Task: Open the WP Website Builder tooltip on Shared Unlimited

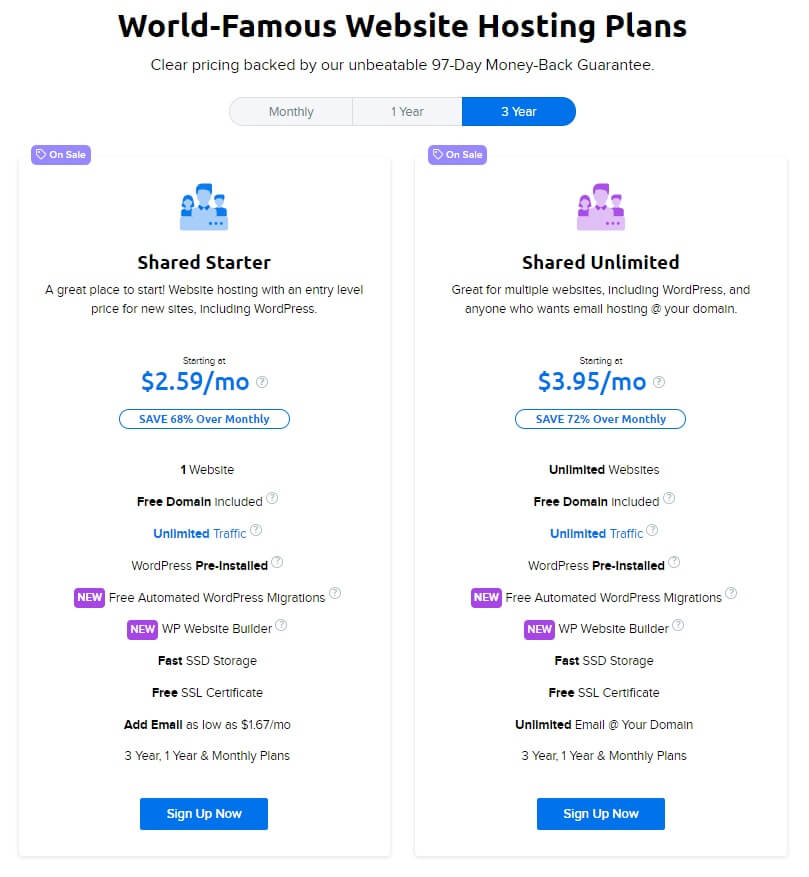Action: [x=678, y=624]
